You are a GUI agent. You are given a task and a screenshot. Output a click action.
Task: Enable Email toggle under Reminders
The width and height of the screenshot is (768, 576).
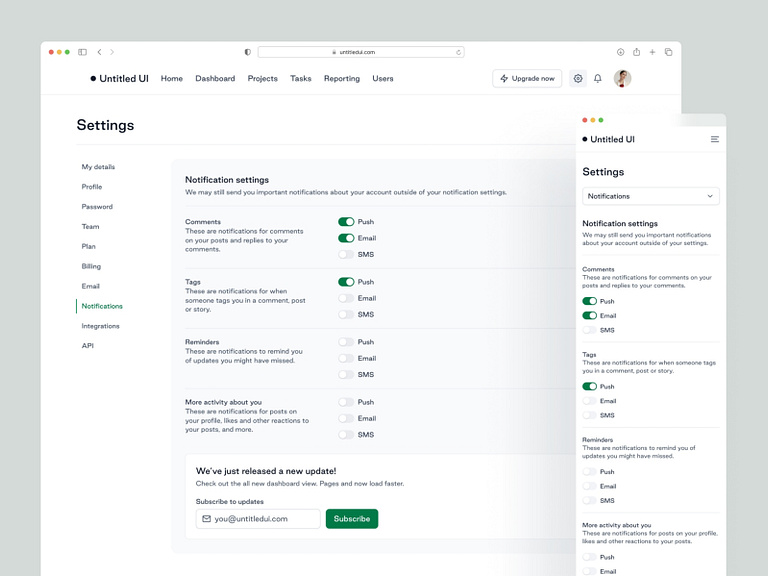click(346, 358)
